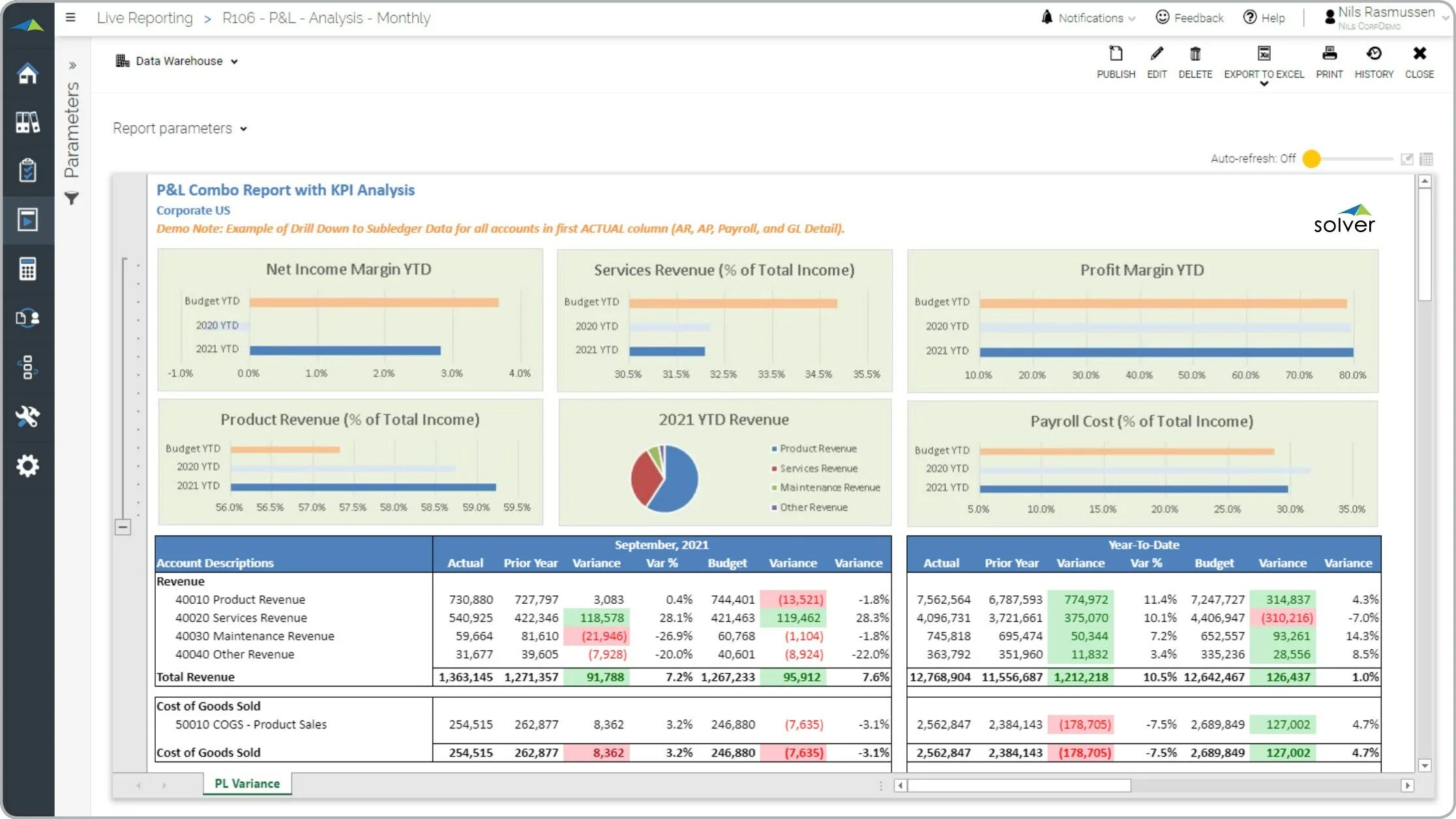Click the Corporate US entity label

[192, 210]
